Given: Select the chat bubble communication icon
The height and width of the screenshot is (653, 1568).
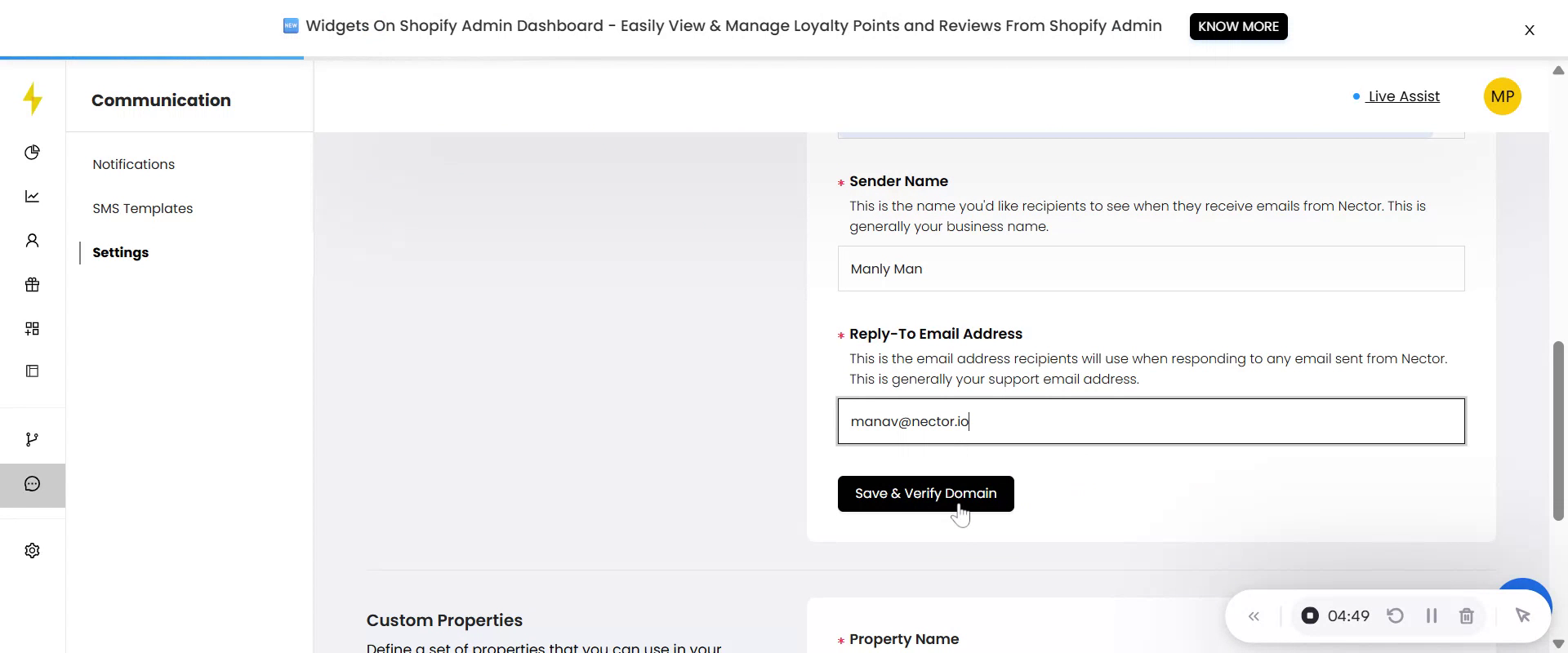Looking at the screenshot, I should point(33,485).
